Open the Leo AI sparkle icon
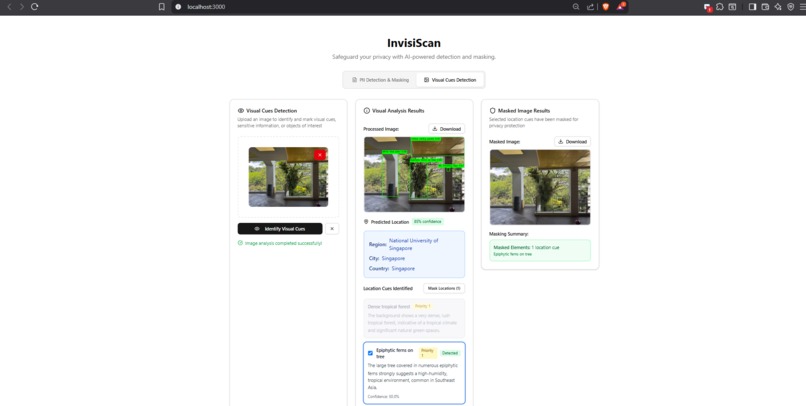This screenshot has height=406, width=806. 778,7
